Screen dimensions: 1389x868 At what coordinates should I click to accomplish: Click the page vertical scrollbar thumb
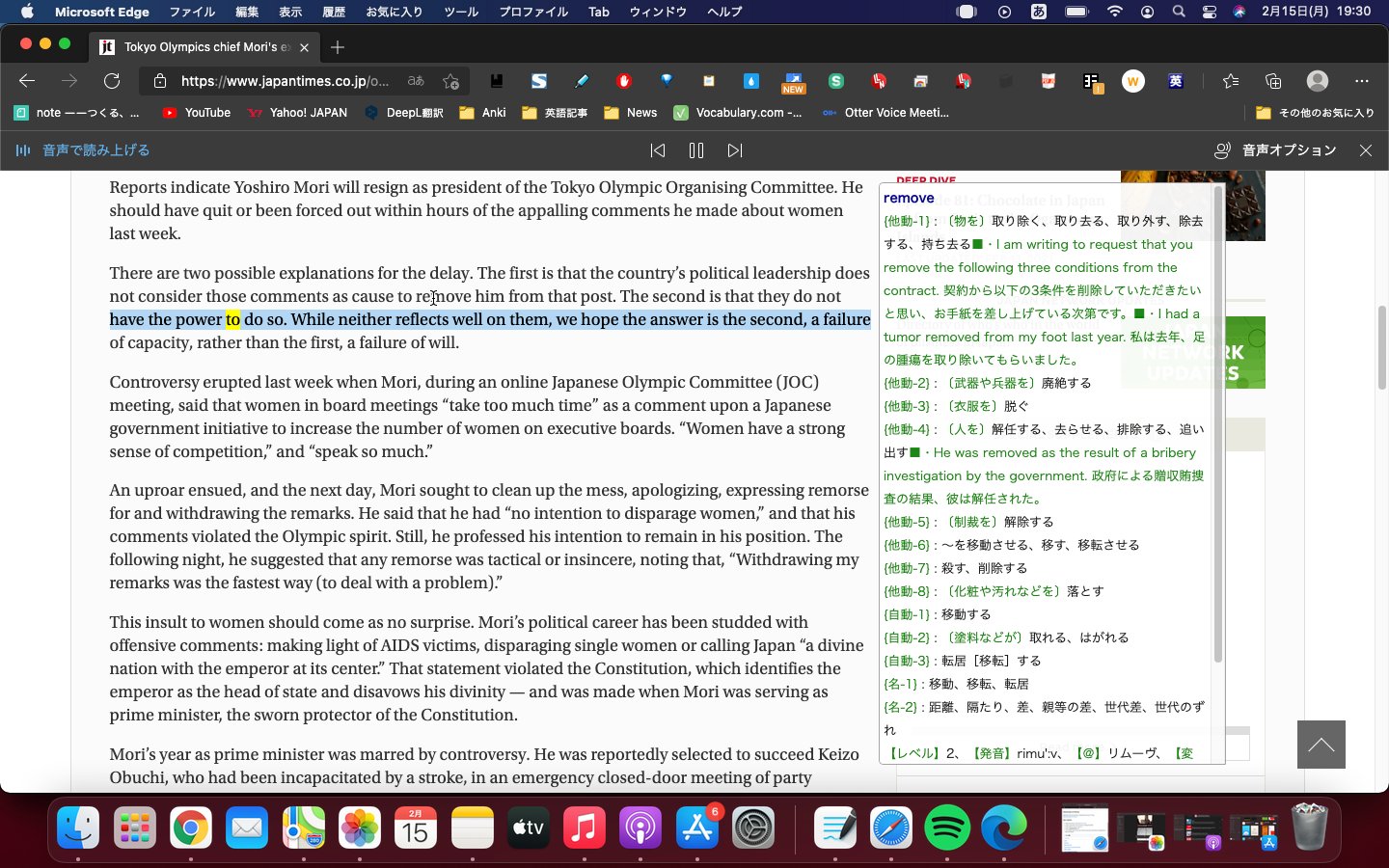[x=1381, y=347]
